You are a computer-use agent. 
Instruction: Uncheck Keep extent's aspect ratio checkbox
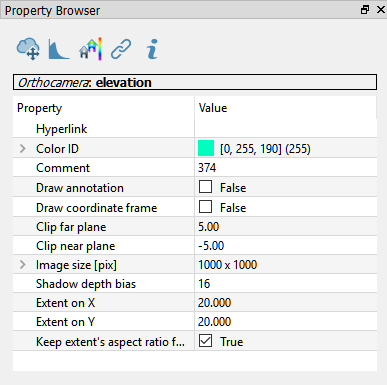pyautogui.click(x=205, y=341)
